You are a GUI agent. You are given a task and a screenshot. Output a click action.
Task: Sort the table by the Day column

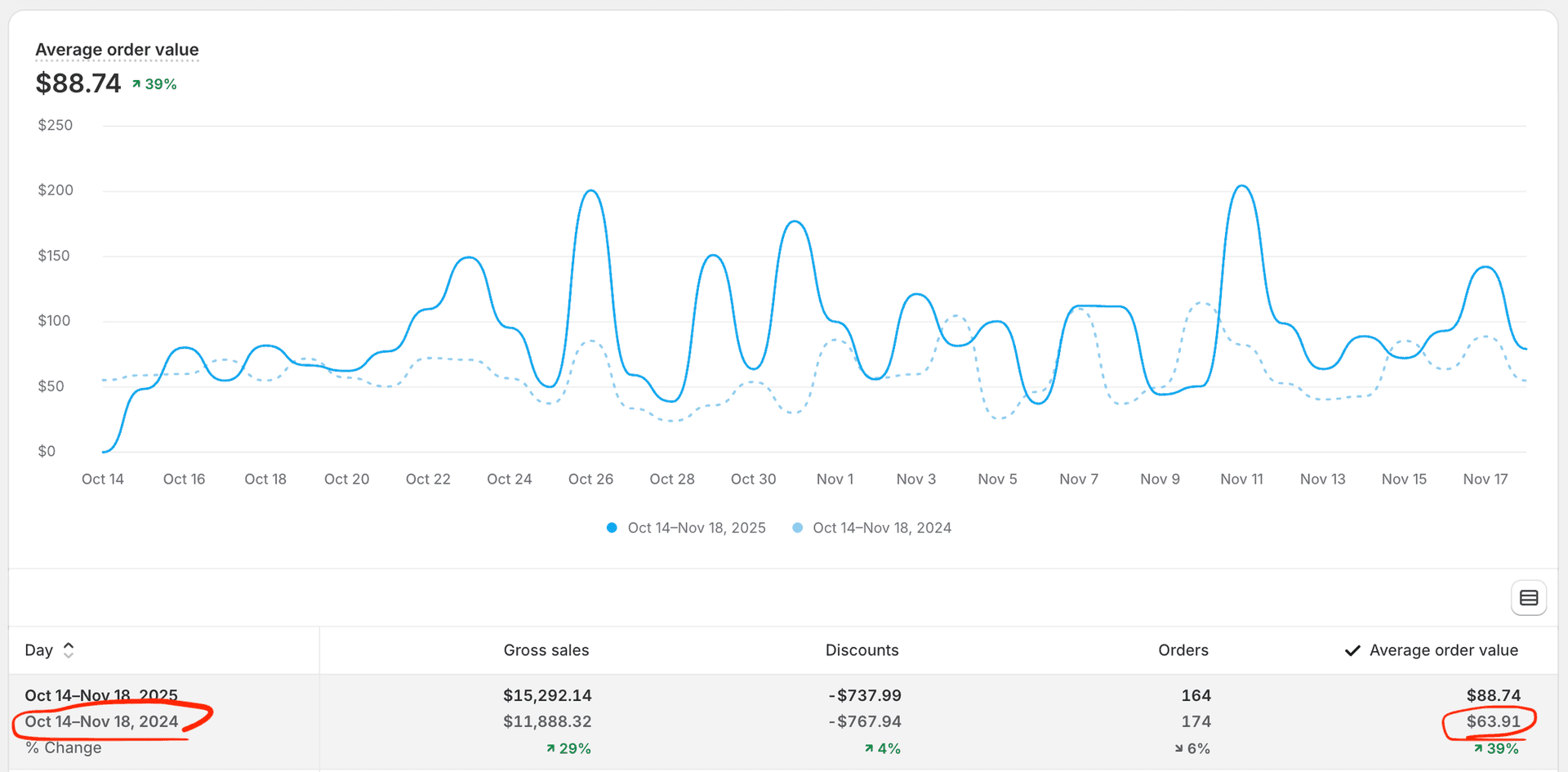(37, 649)
